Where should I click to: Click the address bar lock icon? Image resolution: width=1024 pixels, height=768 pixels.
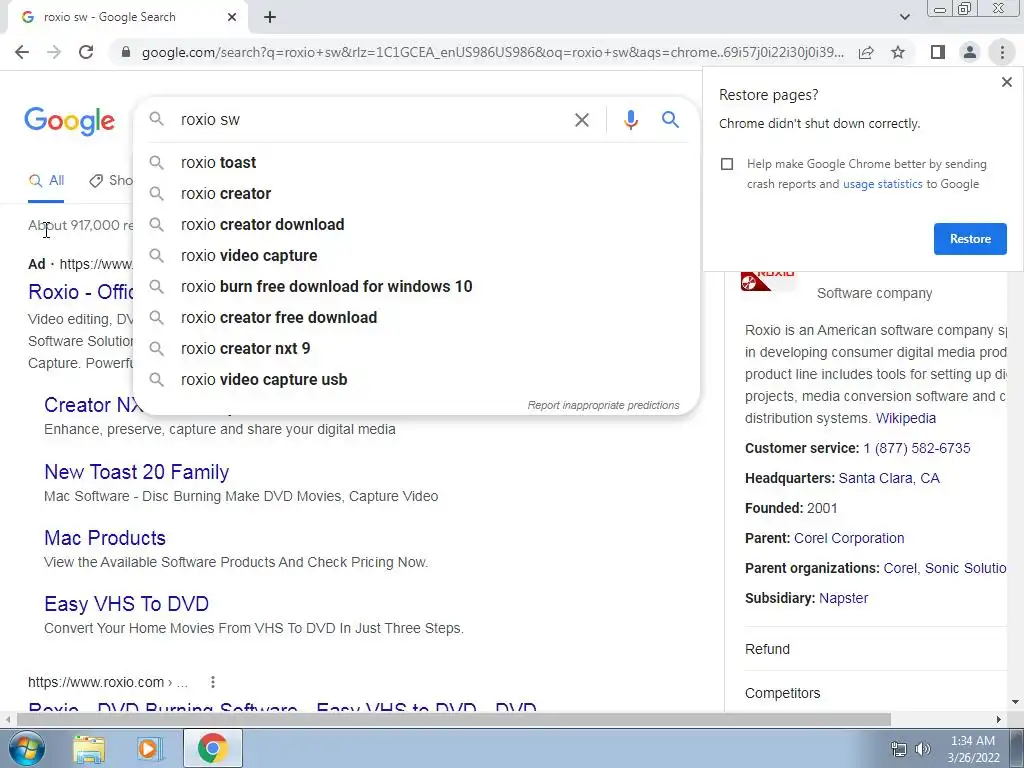[126, 52]
